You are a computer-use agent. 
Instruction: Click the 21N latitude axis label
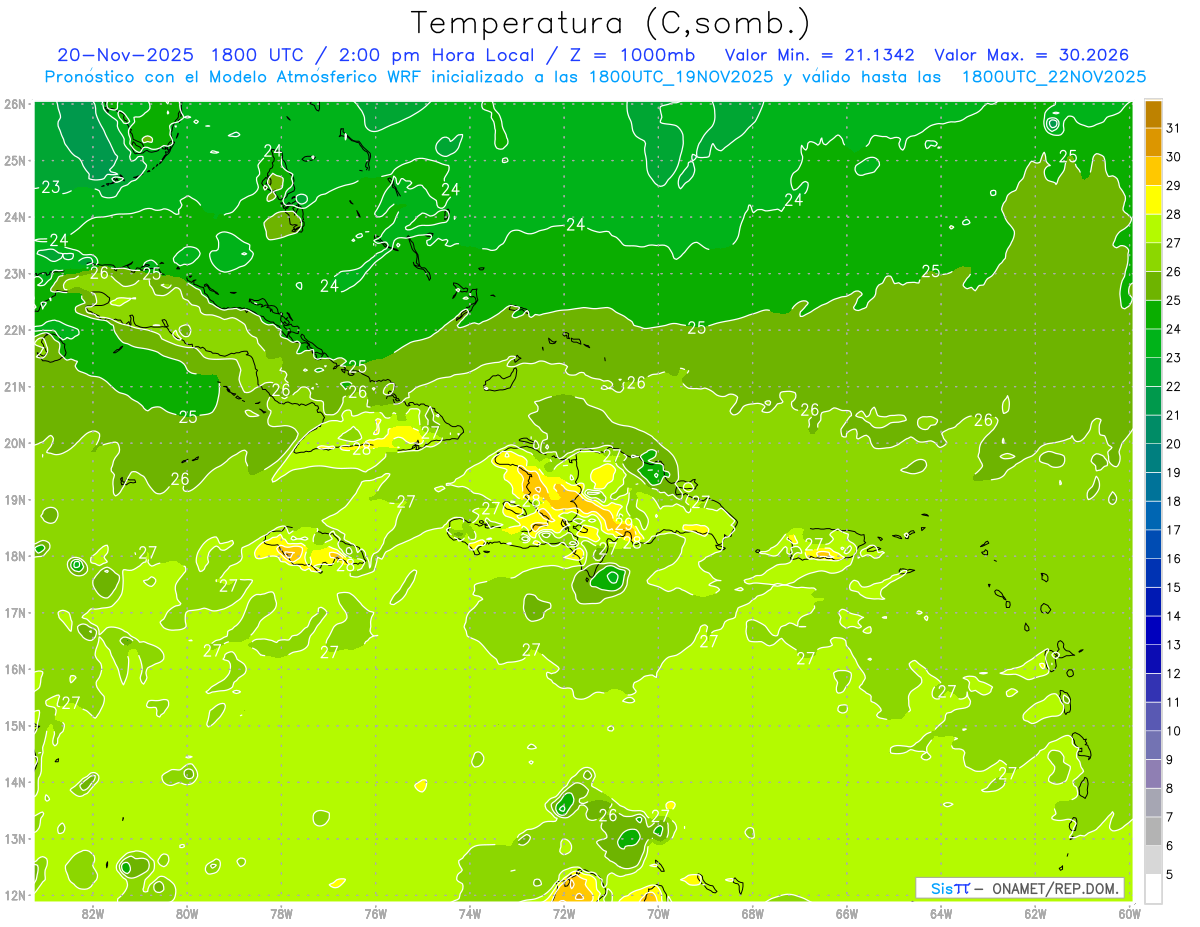15,386
